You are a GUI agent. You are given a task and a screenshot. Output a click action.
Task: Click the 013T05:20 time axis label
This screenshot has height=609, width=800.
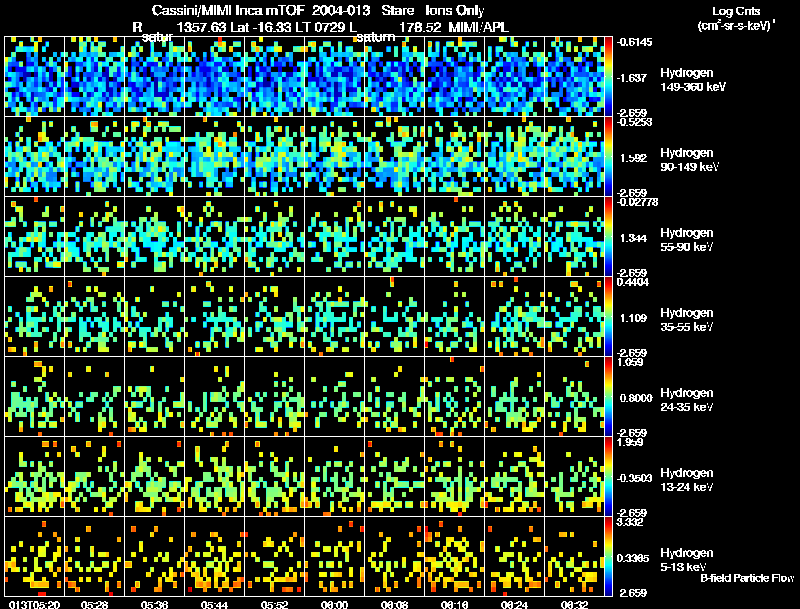coord(34,604)
